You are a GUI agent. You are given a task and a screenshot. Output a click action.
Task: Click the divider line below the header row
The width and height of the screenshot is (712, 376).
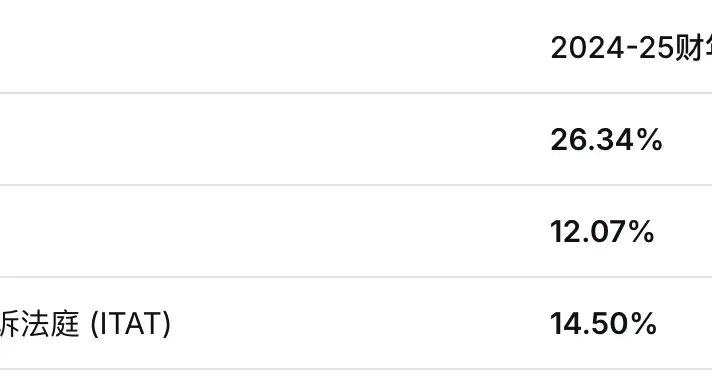click(x=356, y=93)
